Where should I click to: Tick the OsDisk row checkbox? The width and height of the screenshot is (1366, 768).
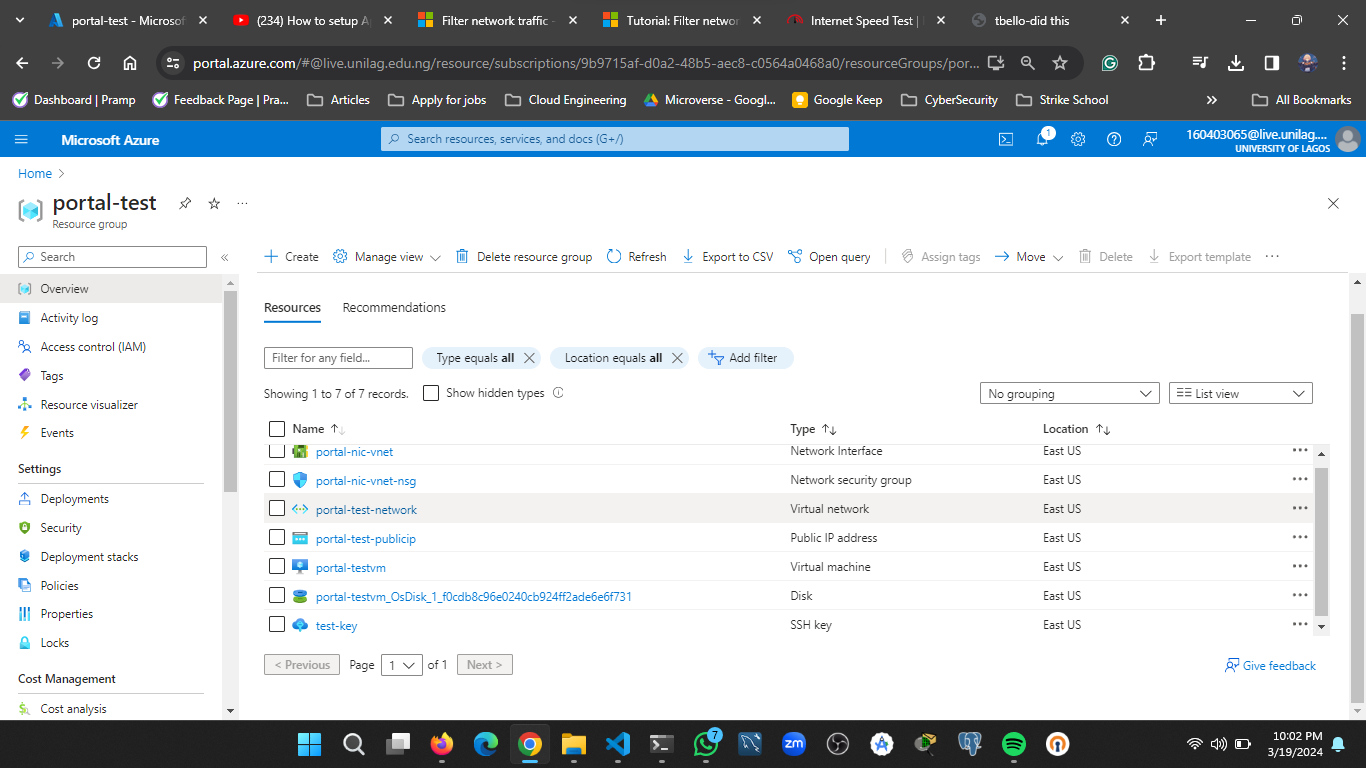[277, 595]
